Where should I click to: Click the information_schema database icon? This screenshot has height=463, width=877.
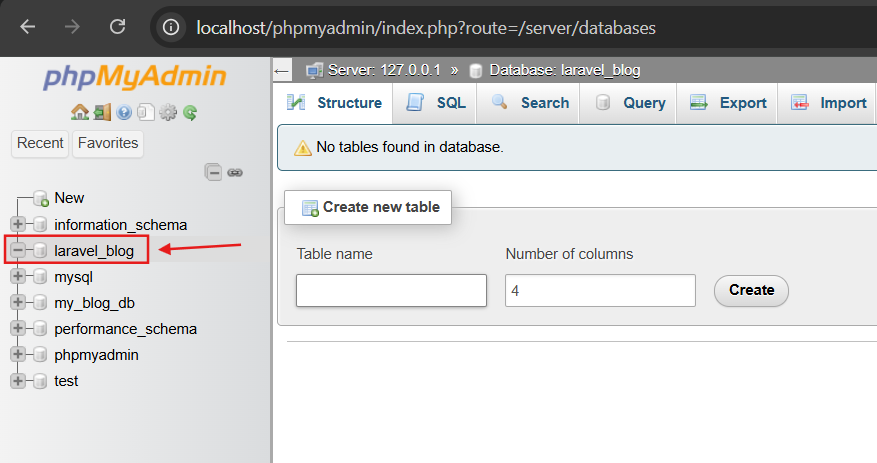tap(40, 224)
